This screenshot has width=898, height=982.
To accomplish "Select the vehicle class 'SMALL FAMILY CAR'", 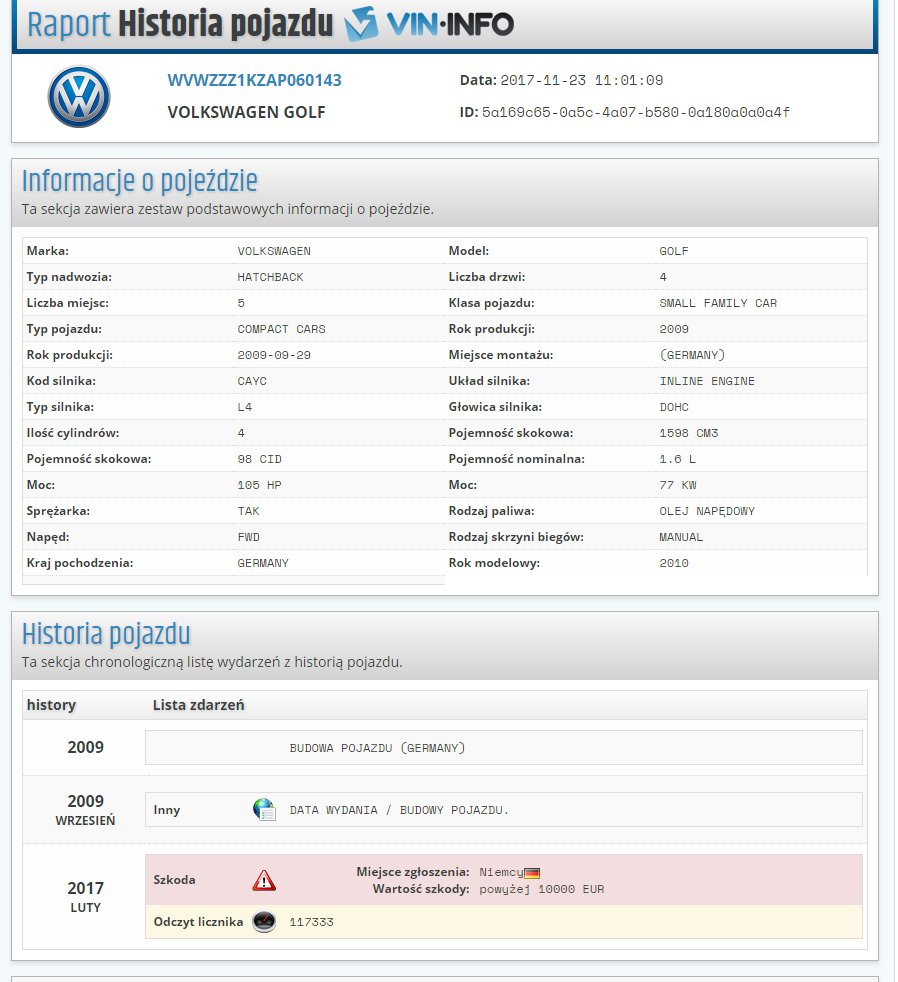I will click(x=718, y=303).
